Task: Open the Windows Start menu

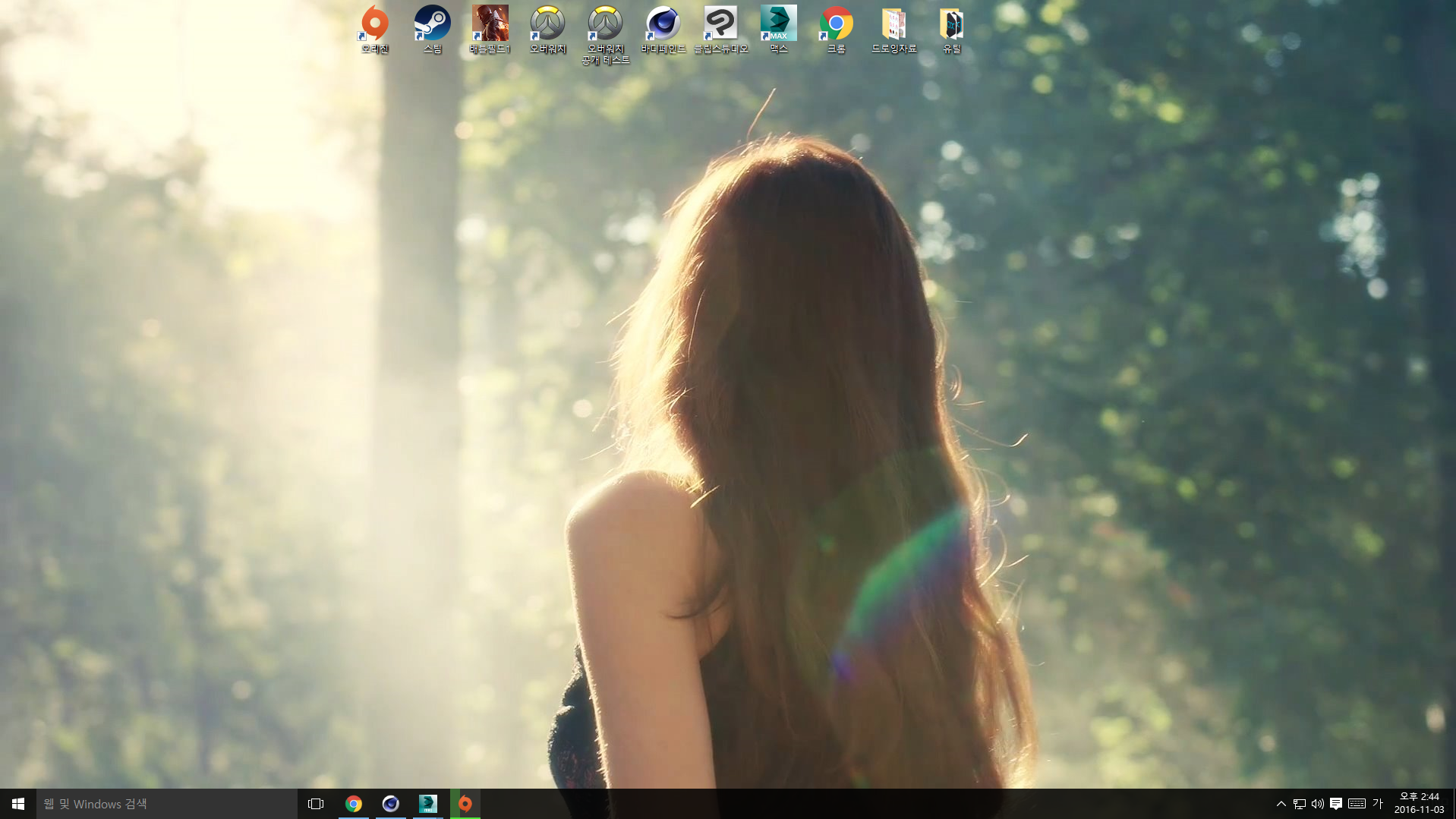Action: [x=18, y=803]
